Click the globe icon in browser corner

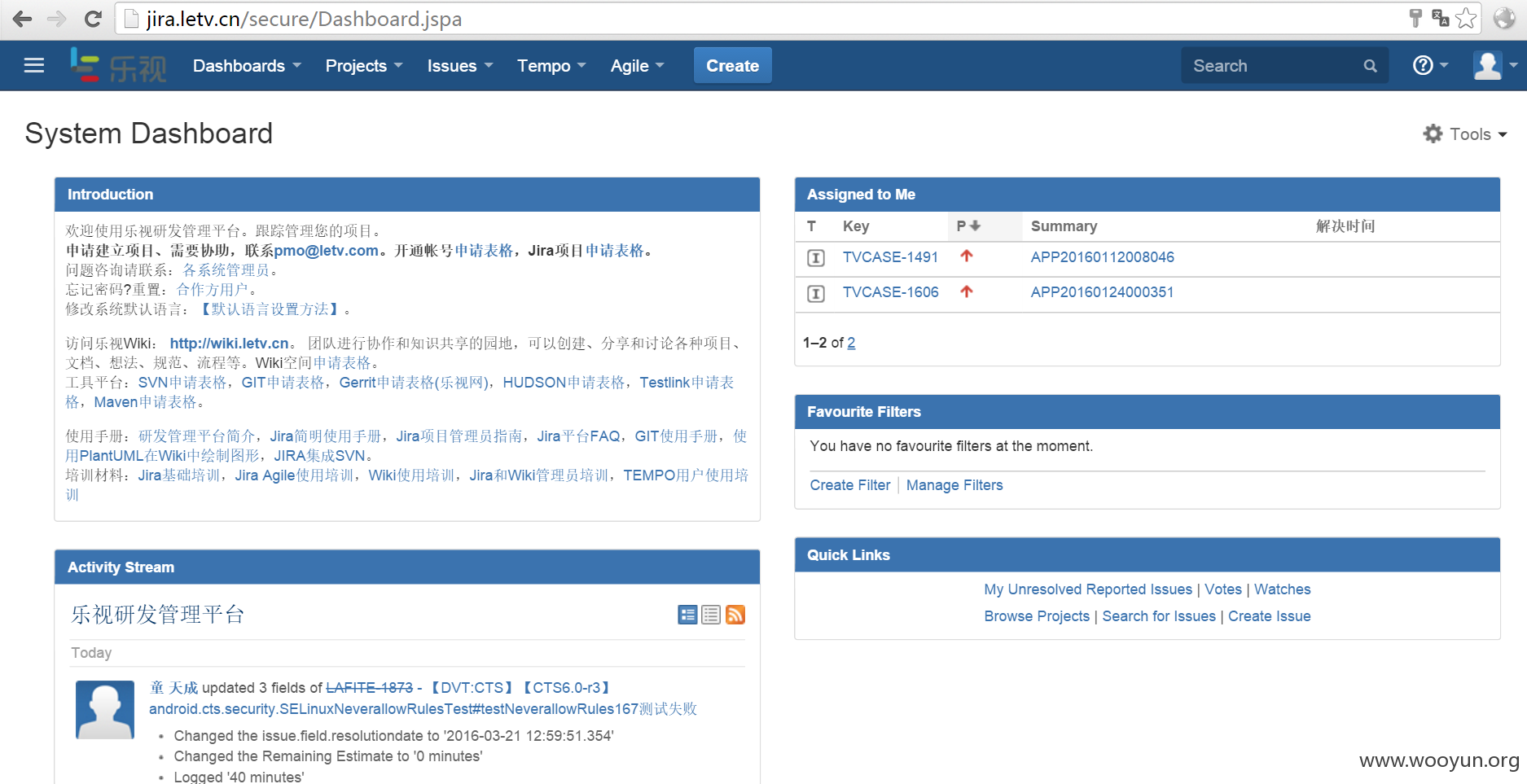(x=1504, y=18)
